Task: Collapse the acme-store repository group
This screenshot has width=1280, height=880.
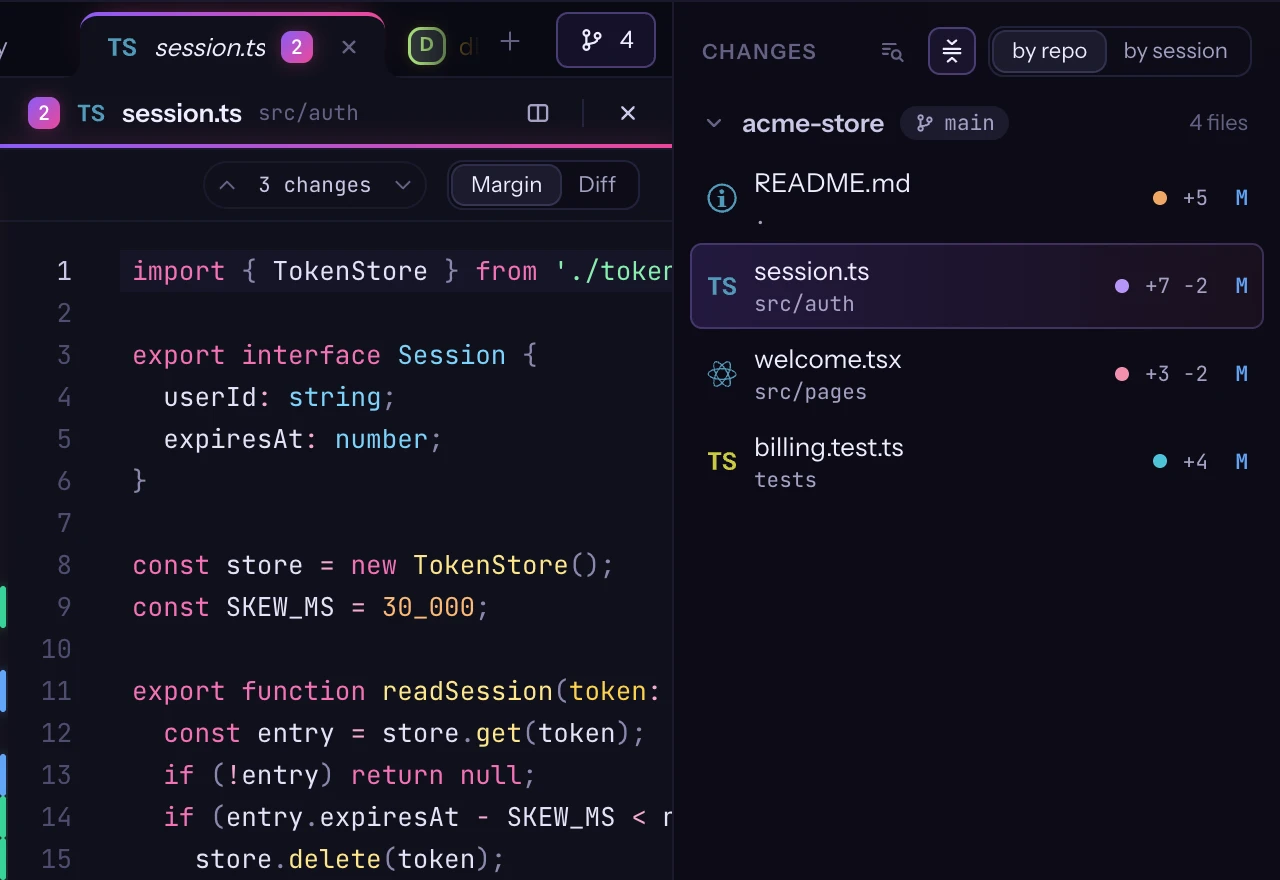Action: [714, 124]
